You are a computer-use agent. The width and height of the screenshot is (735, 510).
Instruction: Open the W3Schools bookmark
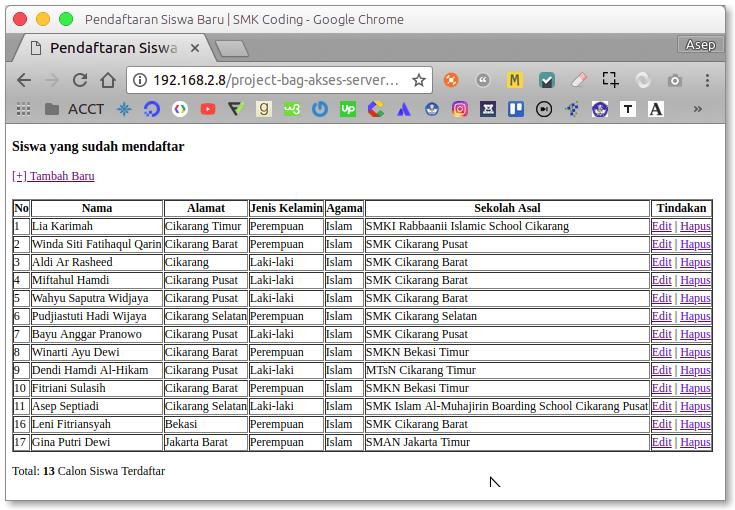tap(292, 109)
